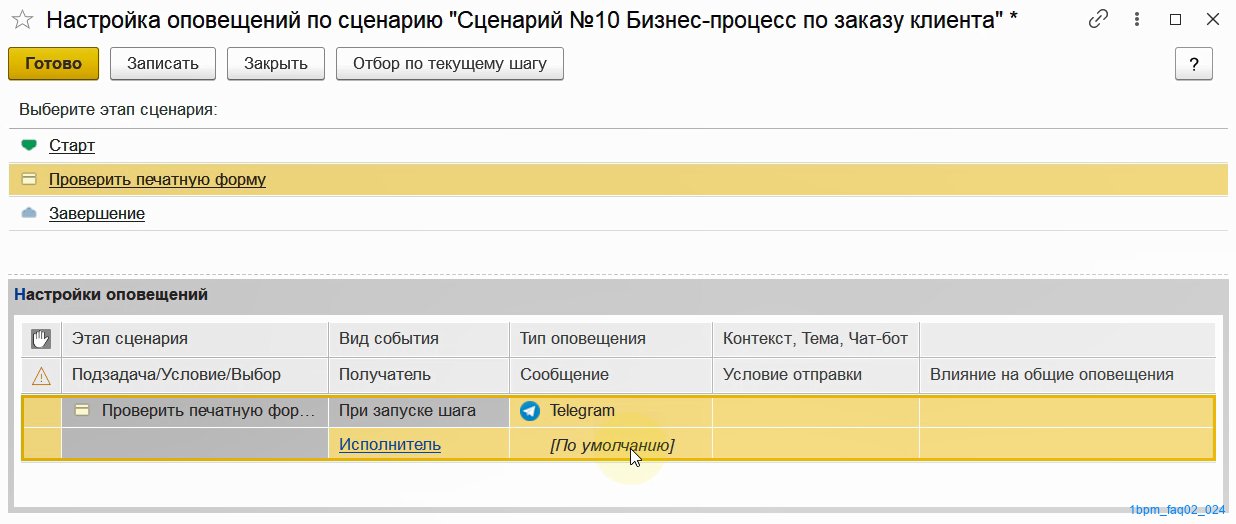This screenshot has width=1236, height=524.
Task: Click the green Start stage icon
Action: tap(29, 145)
